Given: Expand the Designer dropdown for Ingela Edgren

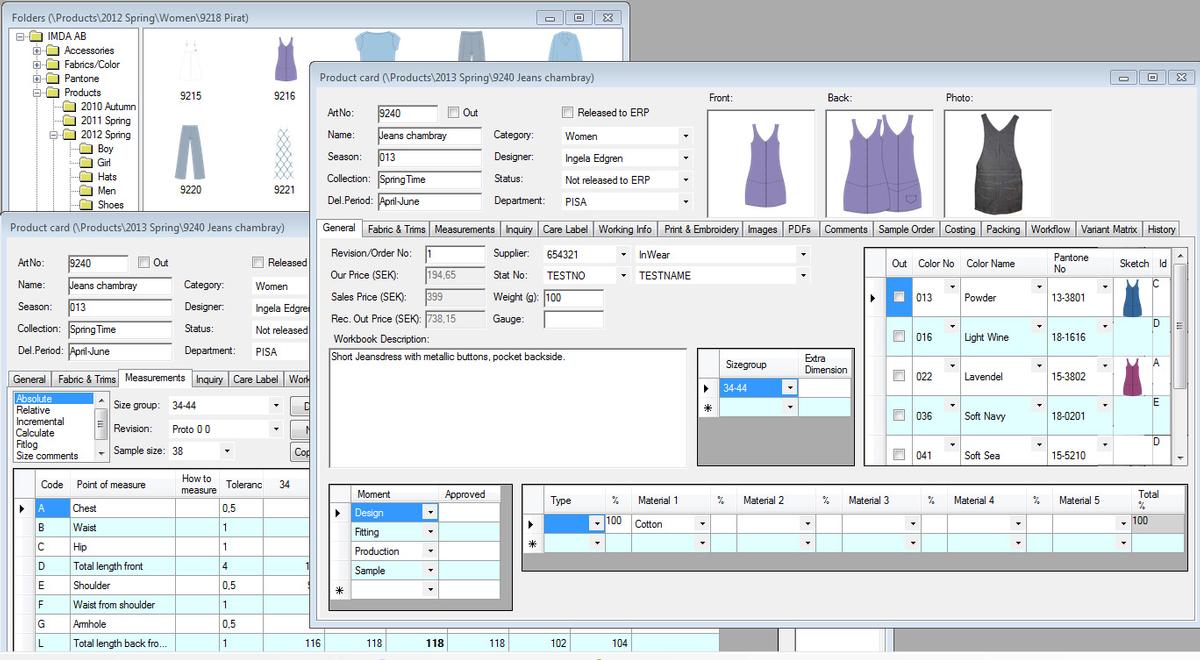Looking at the screenshot, I should coord(686,158).
